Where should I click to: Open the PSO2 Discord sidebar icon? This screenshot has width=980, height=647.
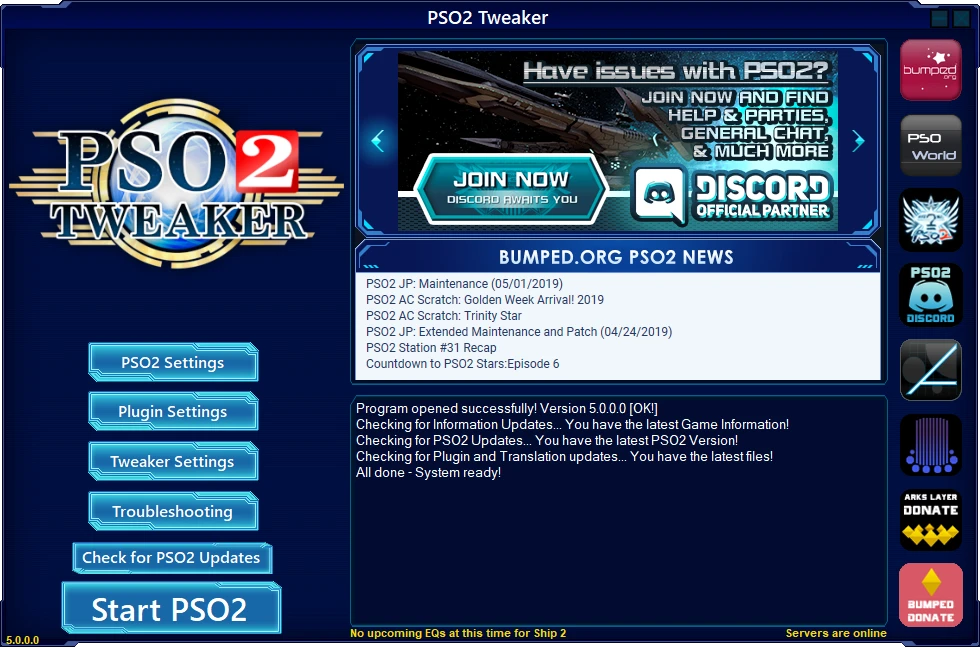[x=931, y=295]
